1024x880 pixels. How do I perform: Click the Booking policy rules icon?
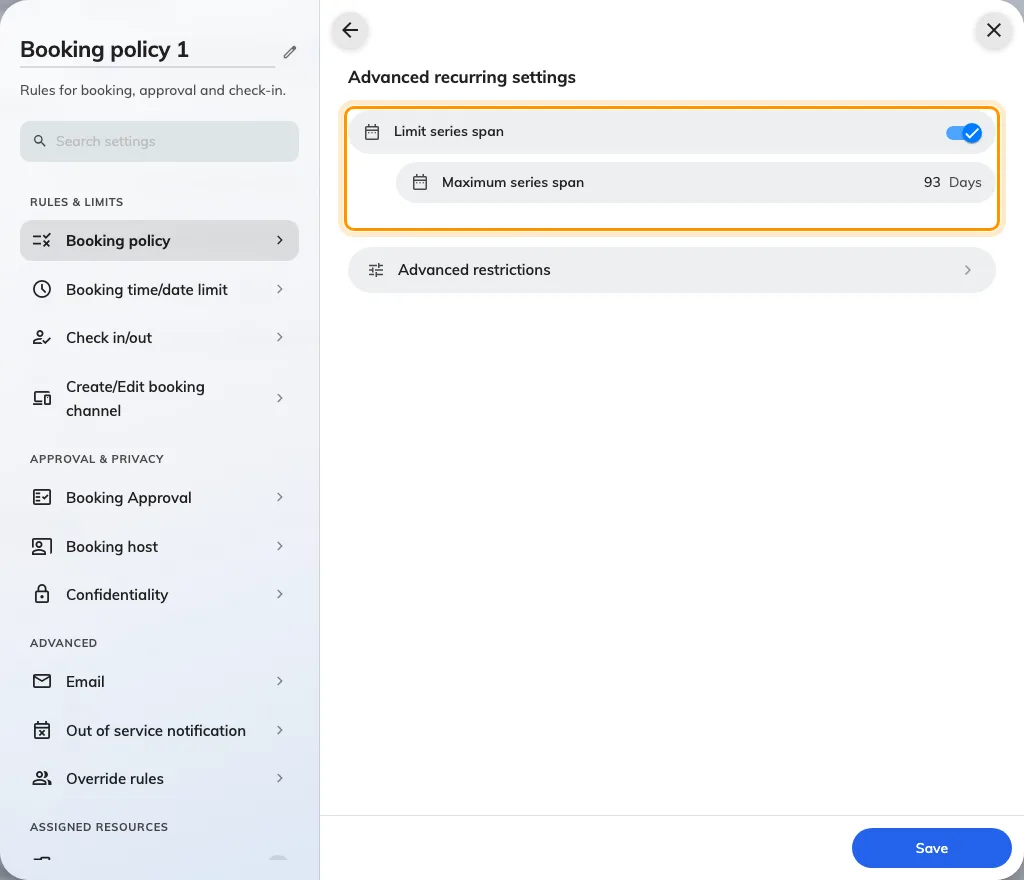(42, 240)
